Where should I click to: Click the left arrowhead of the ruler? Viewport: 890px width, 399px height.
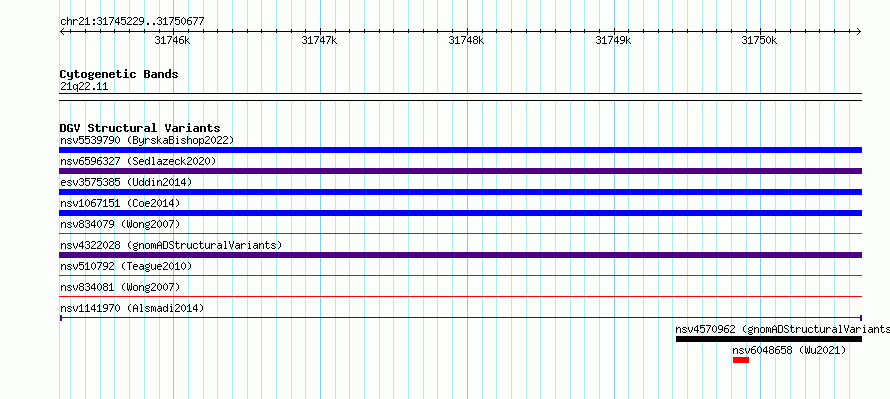click(62, 32)
